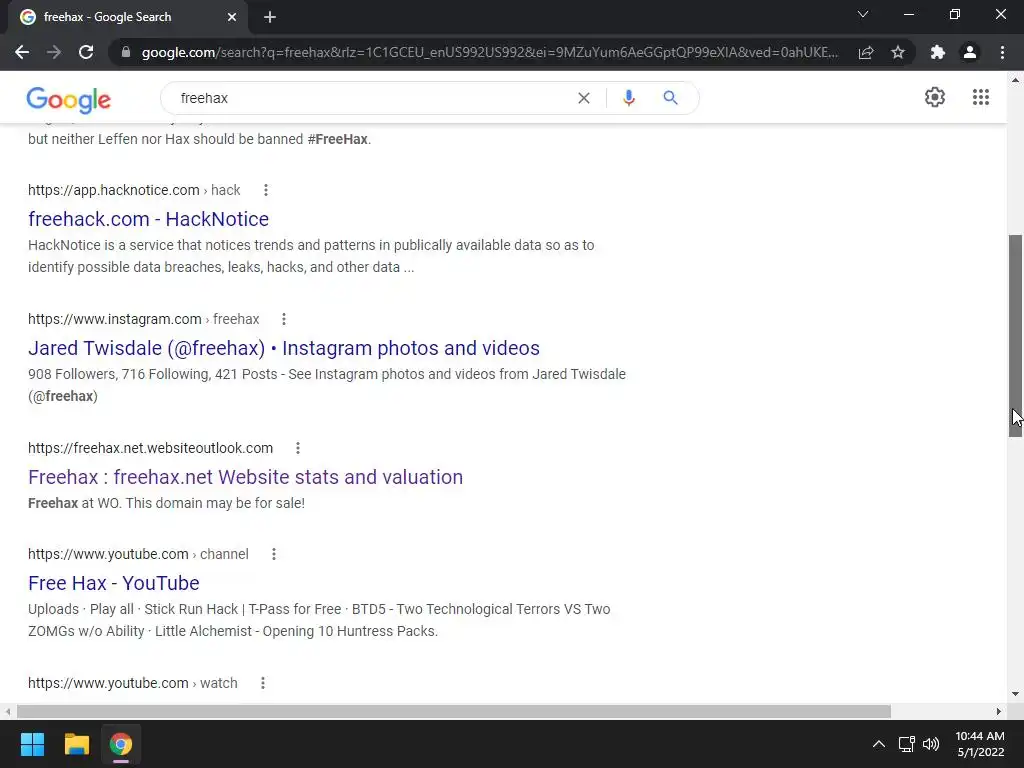Share this page from the address bar

click(866, 52)
